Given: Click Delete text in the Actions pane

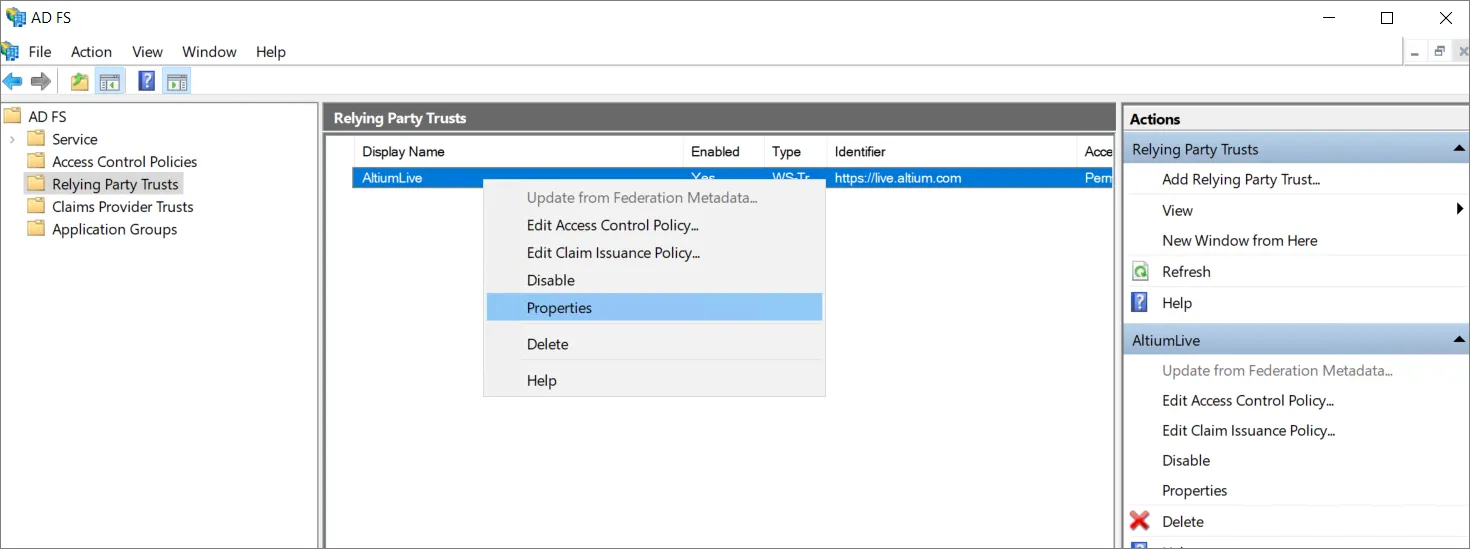Looking at the screenshot, I should point(1183,521).
